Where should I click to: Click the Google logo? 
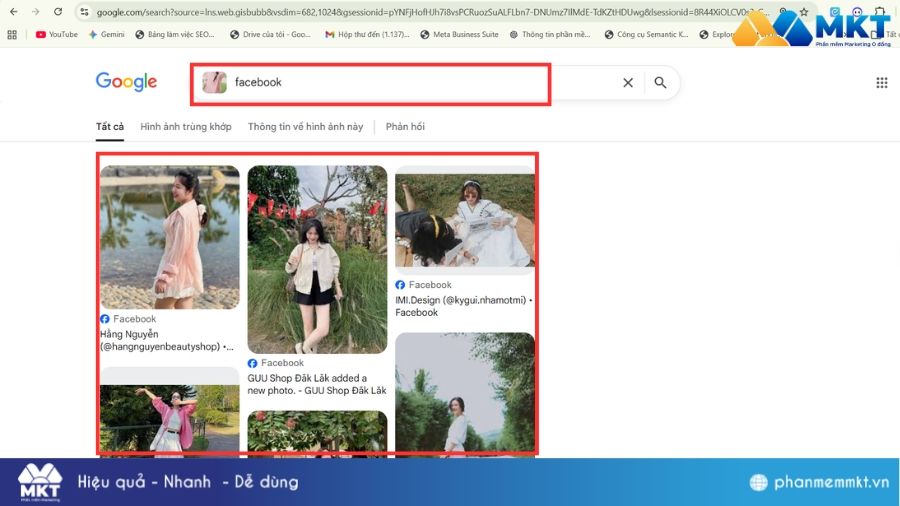point(126,82)
